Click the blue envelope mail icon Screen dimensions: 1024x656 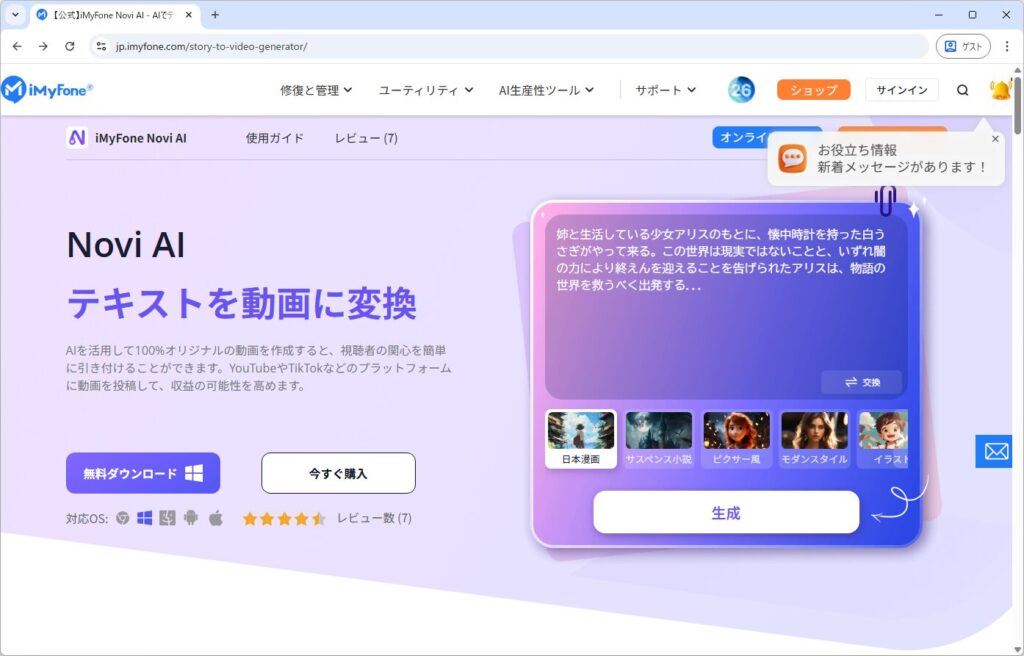pyautogui.click(x=996, y=451)
